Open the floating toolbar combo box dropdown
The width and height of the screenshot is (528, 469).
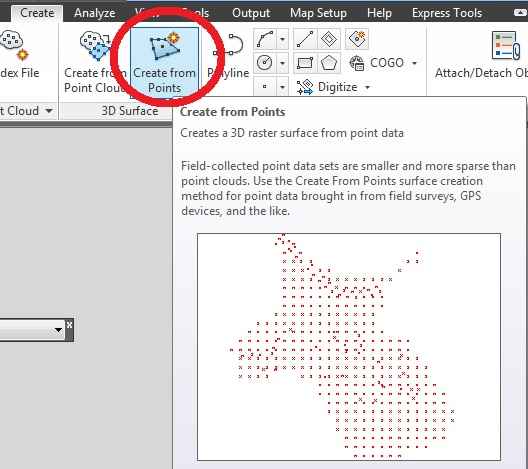point(59,330)
